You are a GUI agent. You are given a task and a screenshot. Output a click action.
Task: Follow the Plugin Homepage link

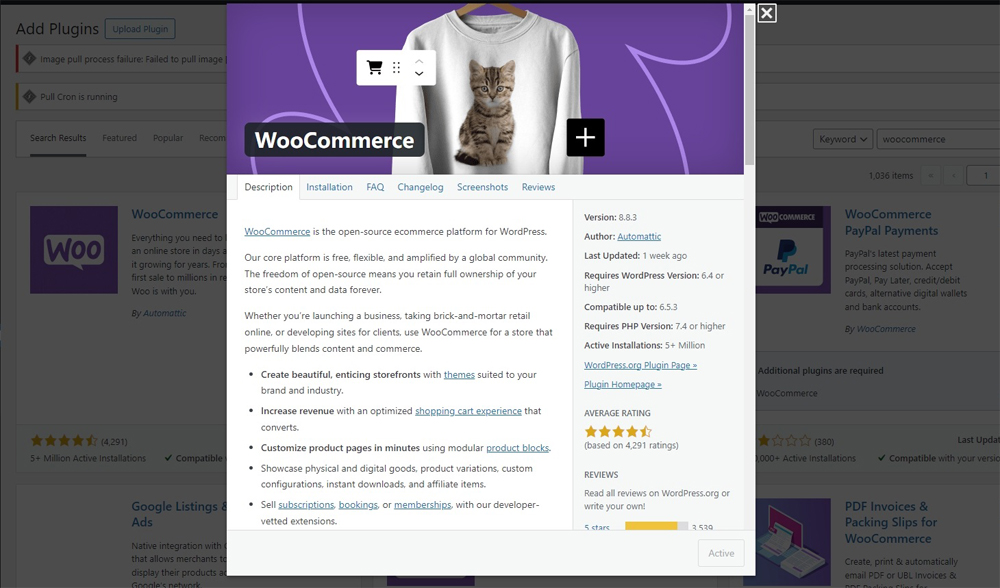click(622, 385)
